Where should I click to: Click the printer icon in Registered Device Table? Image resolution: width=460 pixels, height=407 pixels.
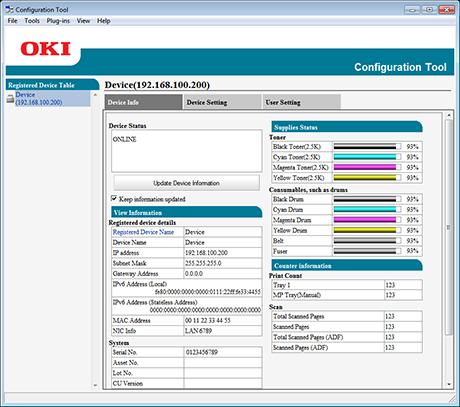point(10,99)
